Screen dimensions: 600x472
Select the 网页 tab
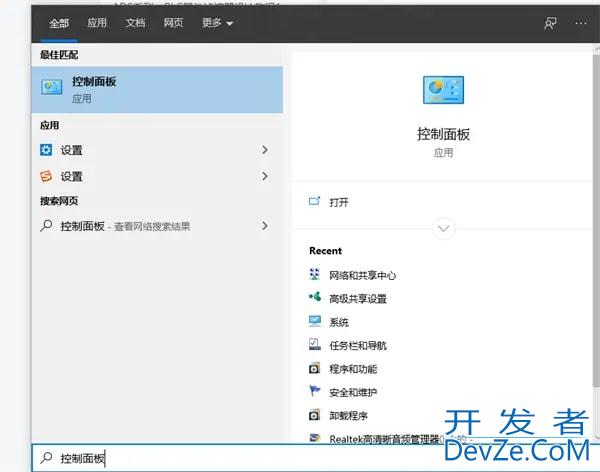(173, 23)
